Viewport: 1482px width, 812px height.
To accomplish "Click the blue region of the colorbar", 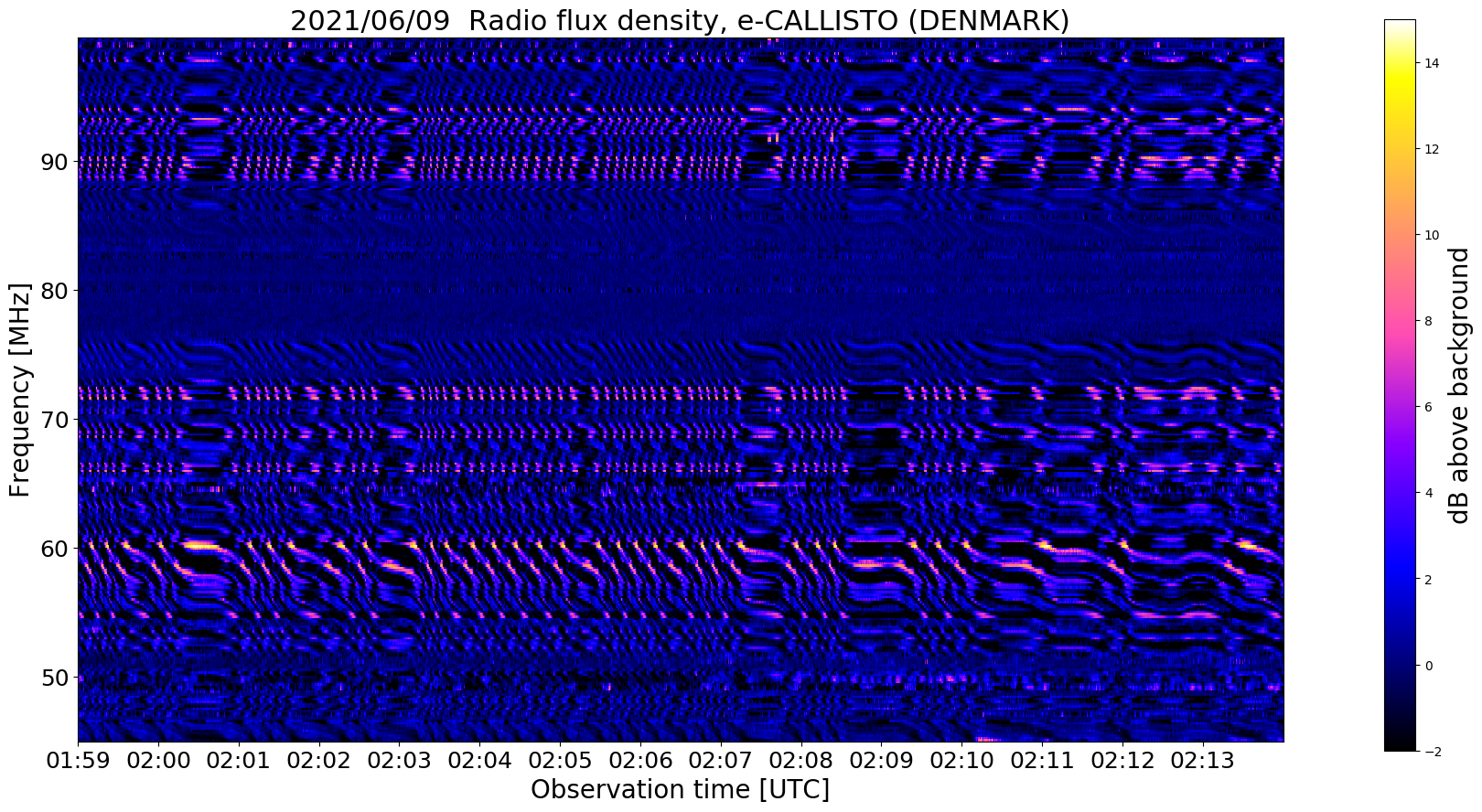I will click(x=1400, y=567).
